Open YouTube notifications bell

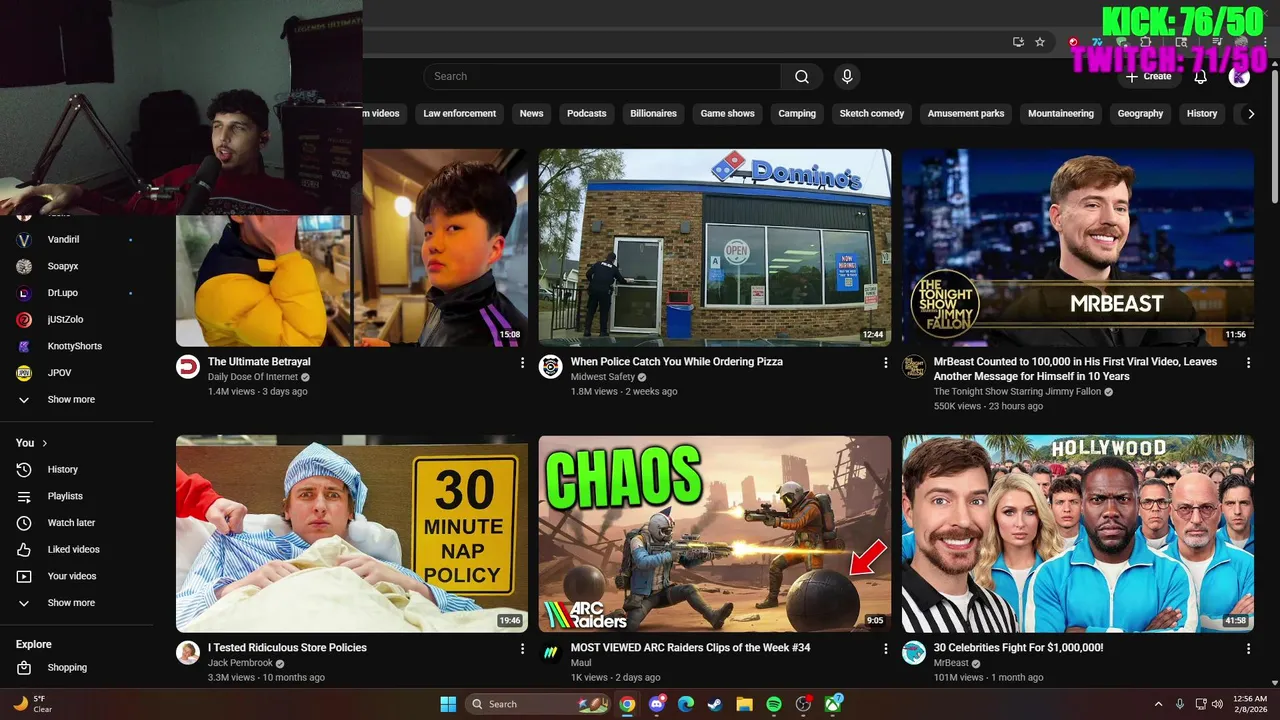[x=1201, y=77]
